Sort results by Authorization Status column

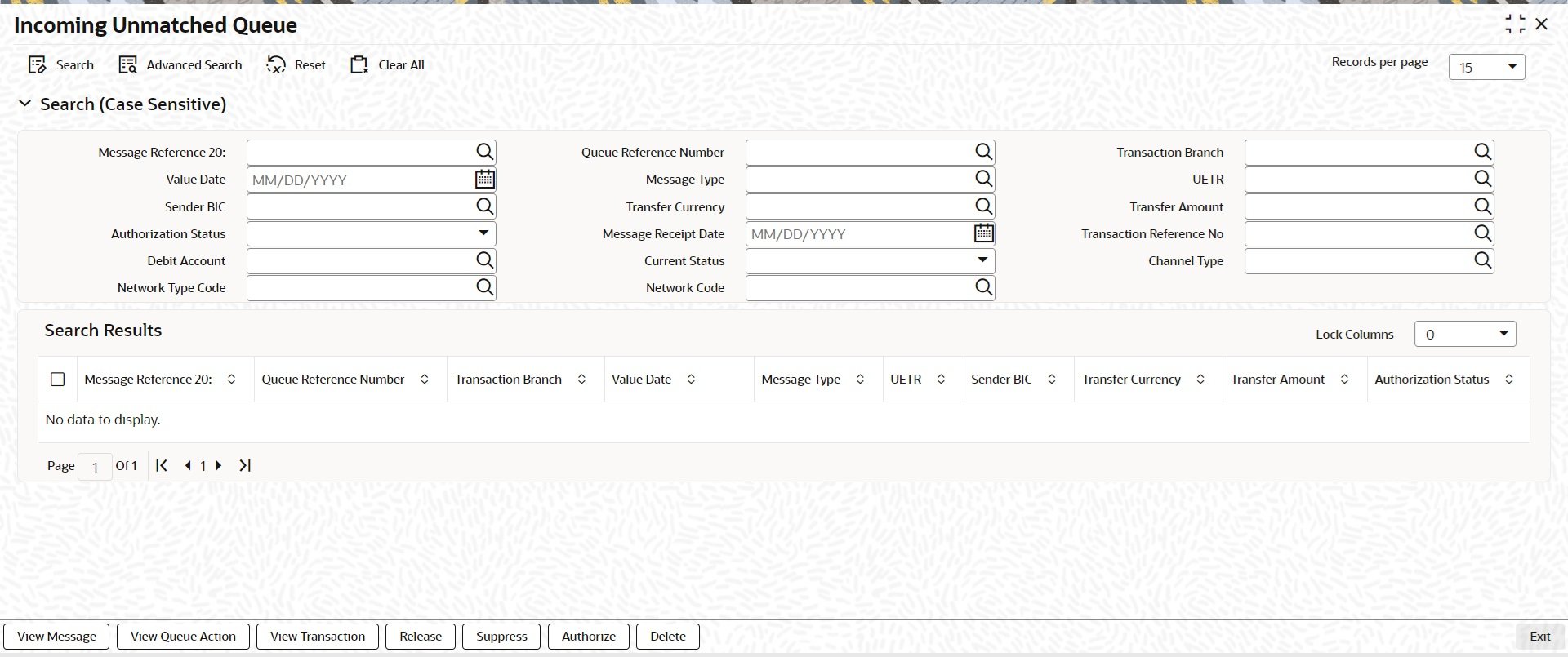coord(1509,380)
